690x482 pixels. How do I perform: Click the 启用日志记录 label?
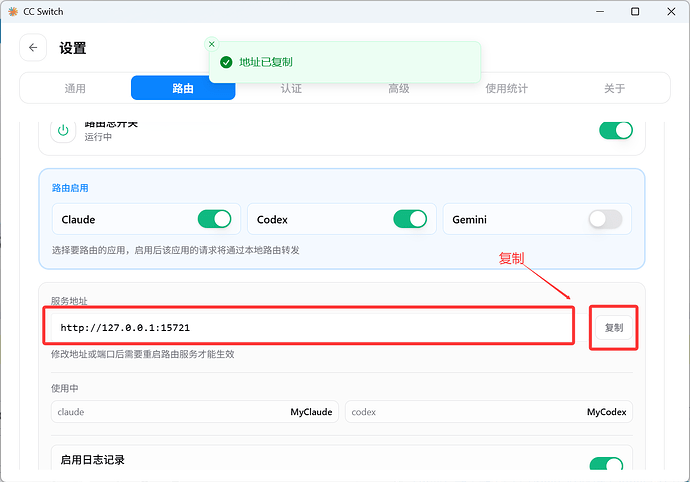click(x=92, y=460)
